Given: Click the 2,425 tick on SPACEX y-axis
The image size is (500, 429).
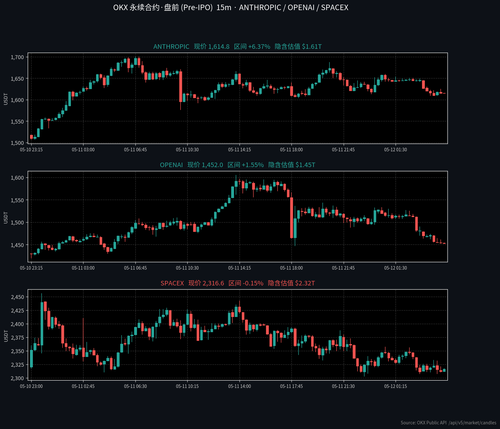Looking at the screenshot, I should tap(17, 311).
